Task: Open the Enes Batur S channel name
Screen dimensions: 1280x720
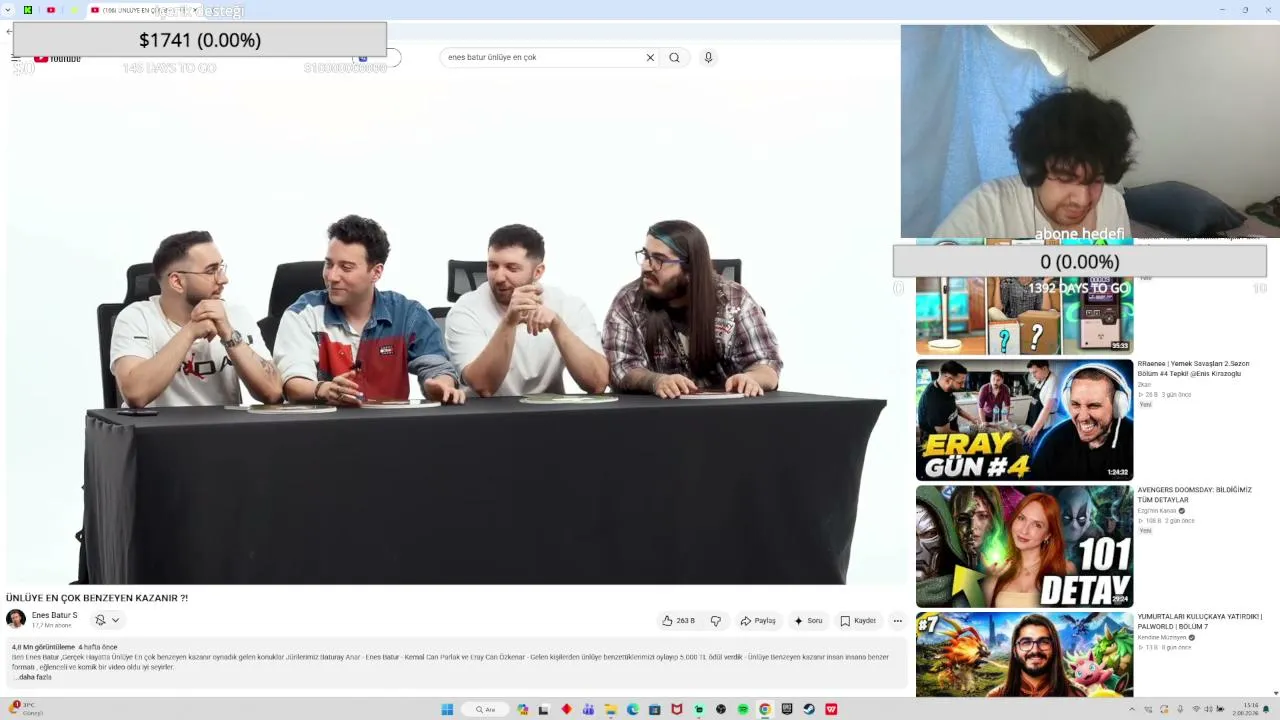Action: tap(54, 616)
